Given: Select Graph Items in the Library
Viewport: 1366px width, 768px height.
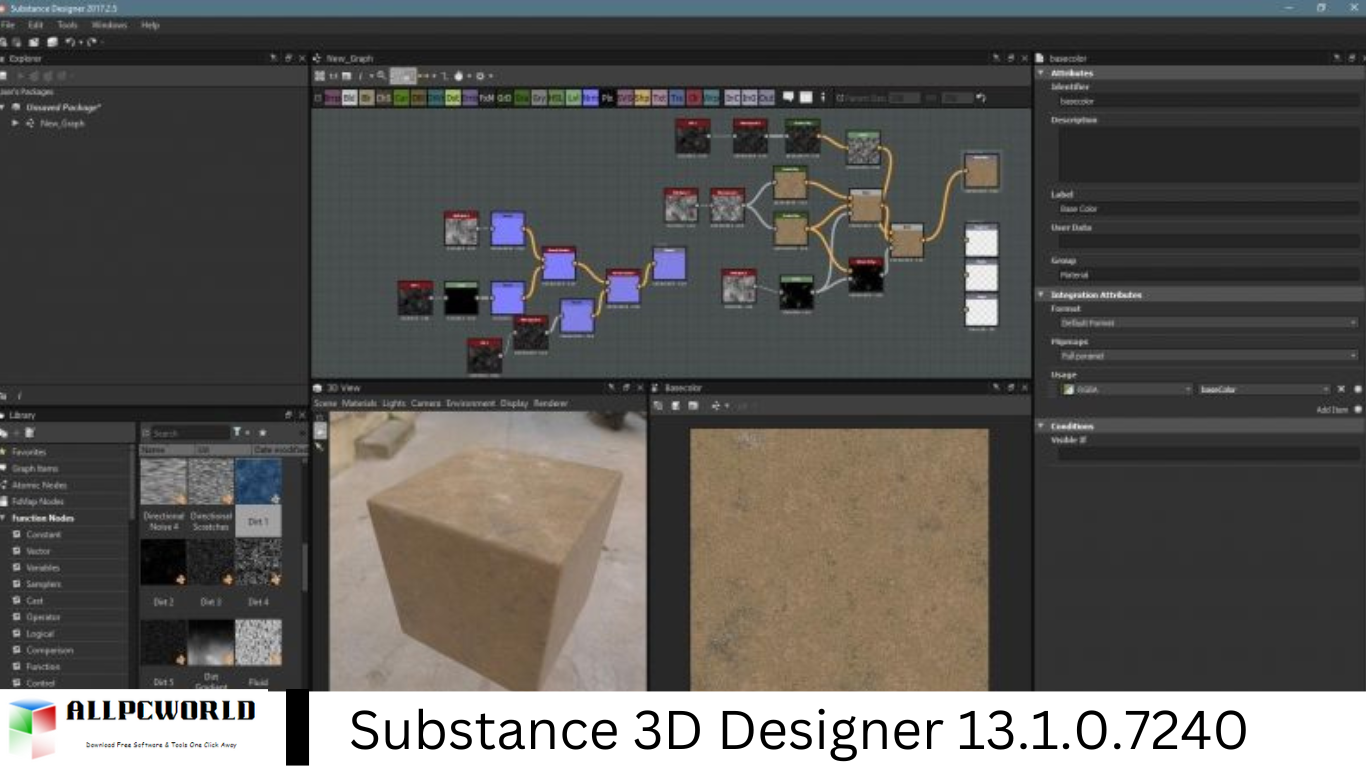Looking at the screenshot, I should click(x=35, y=468).
